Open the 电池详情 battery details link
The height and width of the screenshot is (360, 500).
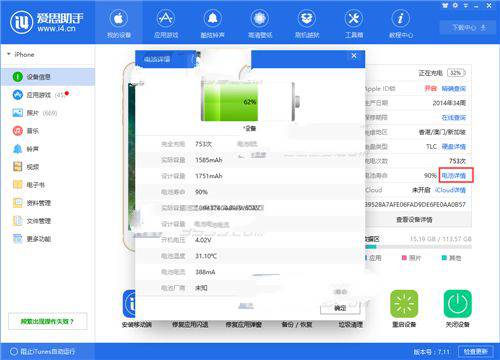click(x=454, y=175)
